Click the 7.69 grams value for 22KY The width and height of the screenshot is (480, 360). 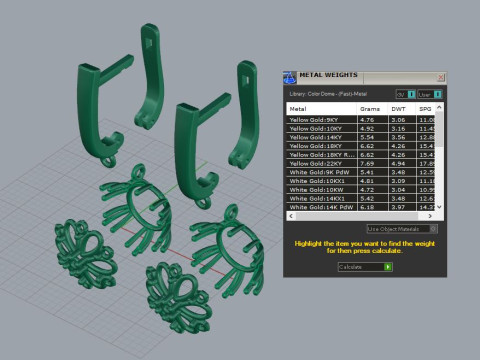[x=367, y=163]
